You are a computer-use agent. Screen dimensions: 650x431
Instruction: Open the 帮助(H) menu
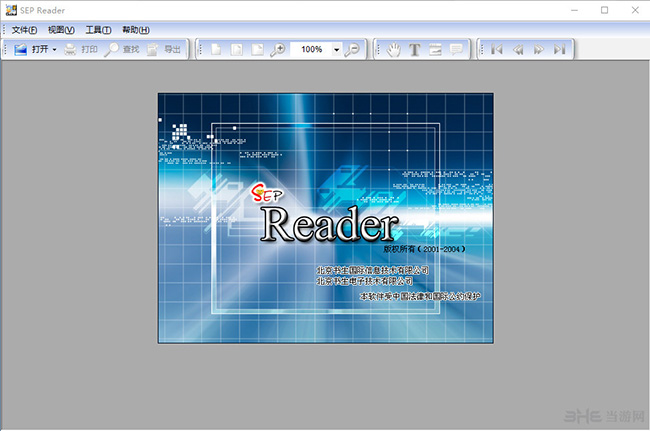click(x=136, y=30)
